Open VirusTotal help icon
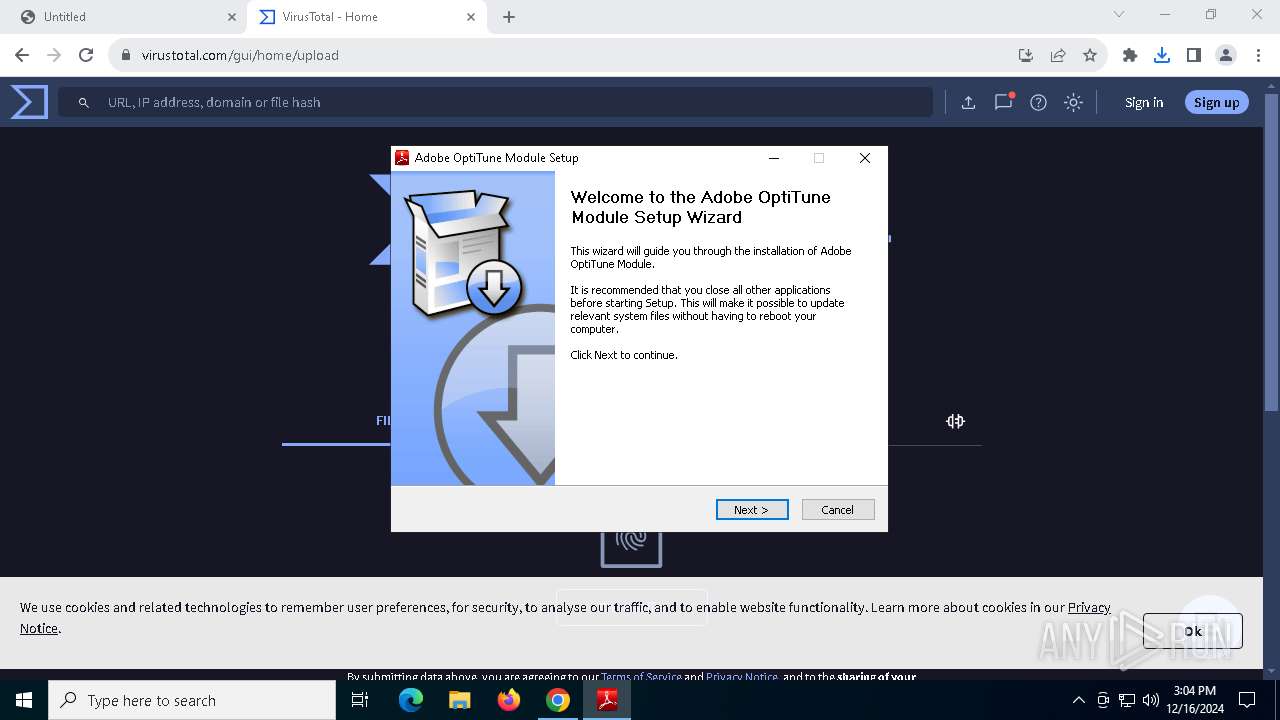The height and width of the screenshot is (720, 1280). (x=1038, y=102)
